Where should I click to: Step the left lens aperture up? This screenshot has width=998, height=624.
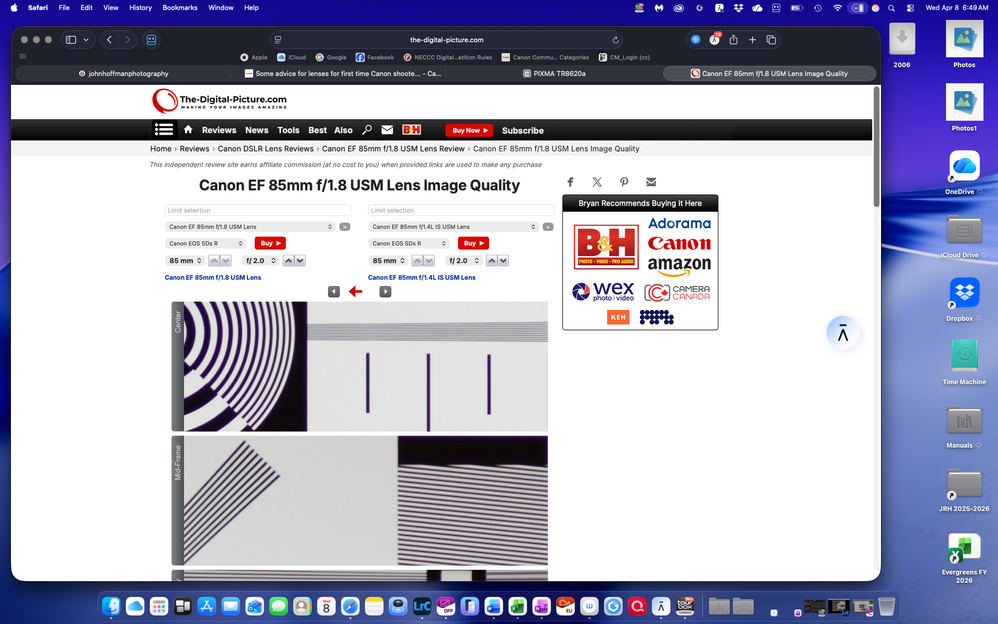[x=288, y=260]
